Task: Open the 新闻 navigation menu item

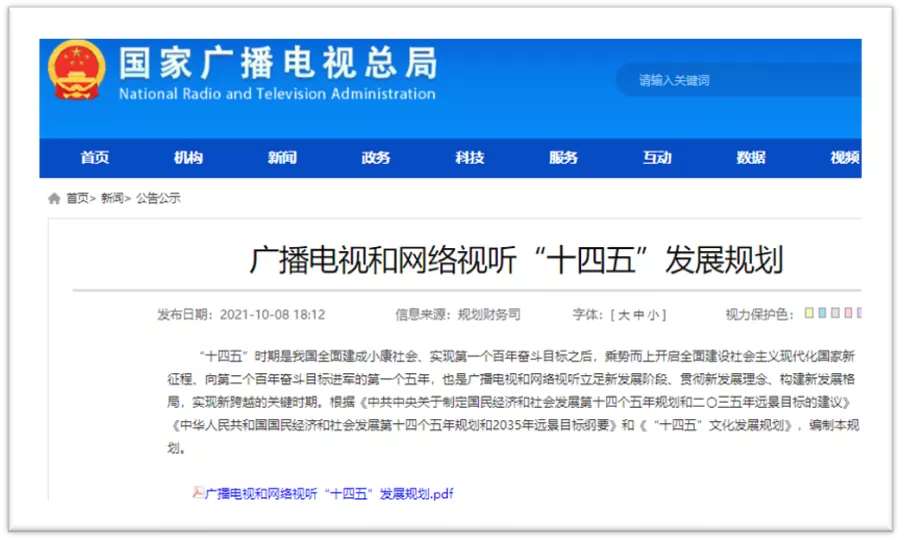Action: (x=282, y=158)
